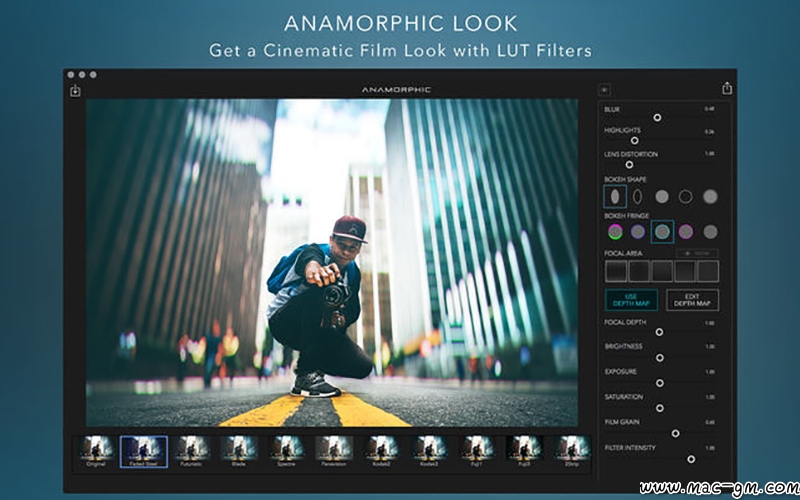
Task: Click the BOKEH FRINGE label
Action: click(627, 216)
